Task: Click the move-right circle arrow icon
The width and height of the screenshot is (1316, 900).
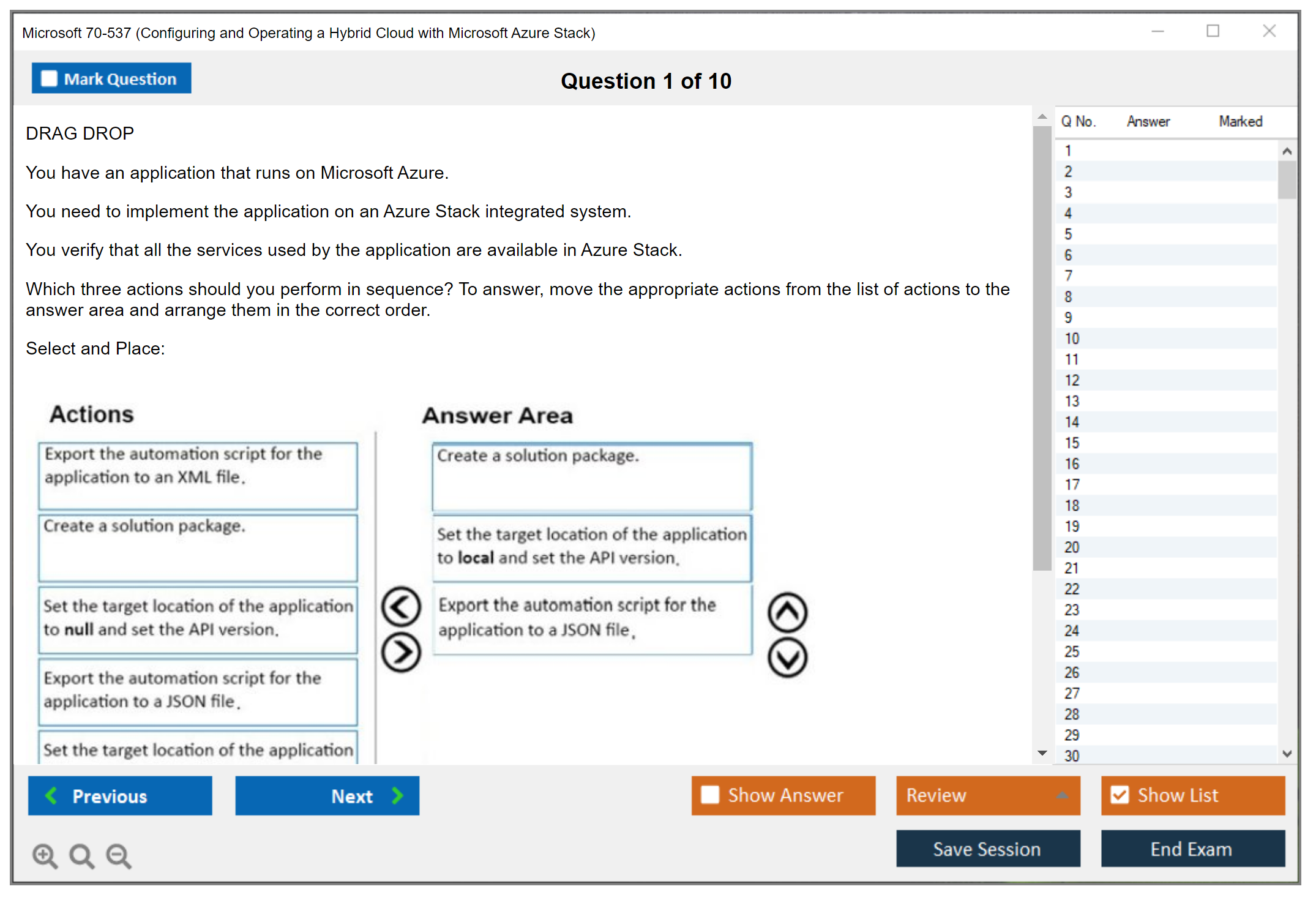Action: point(401,653)
